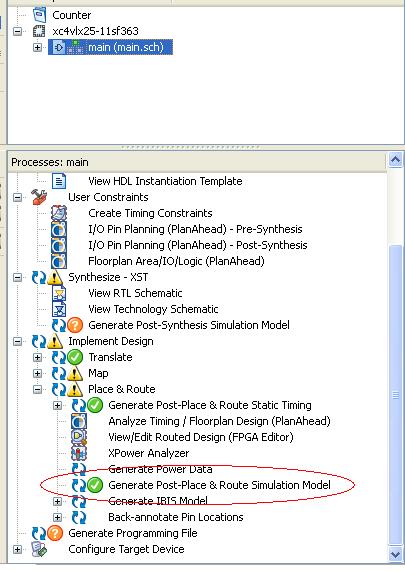Click the View HDL Instantiation Template document icon

[59, 181]
